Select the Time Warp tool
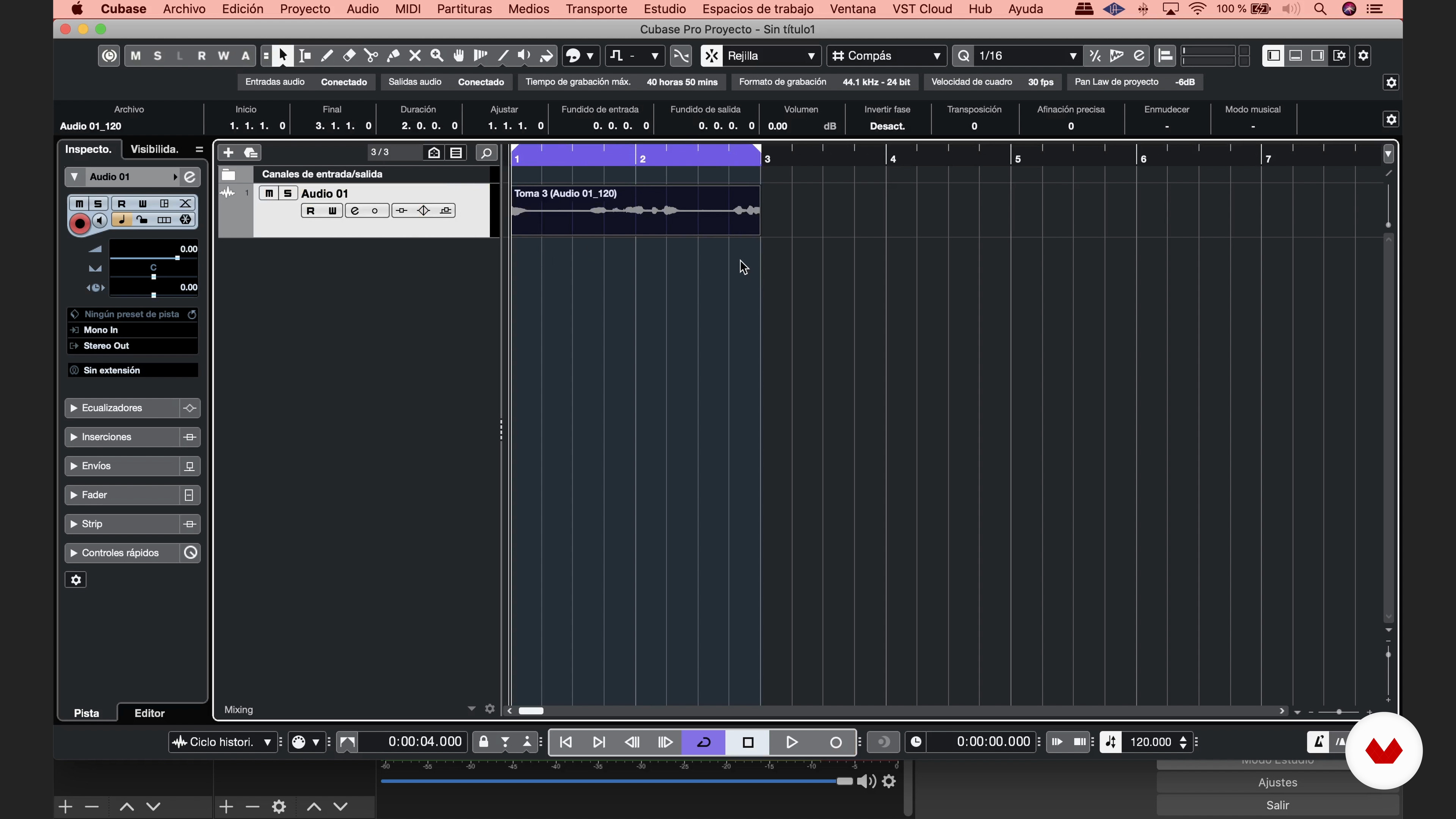 (x=480, y=55)
